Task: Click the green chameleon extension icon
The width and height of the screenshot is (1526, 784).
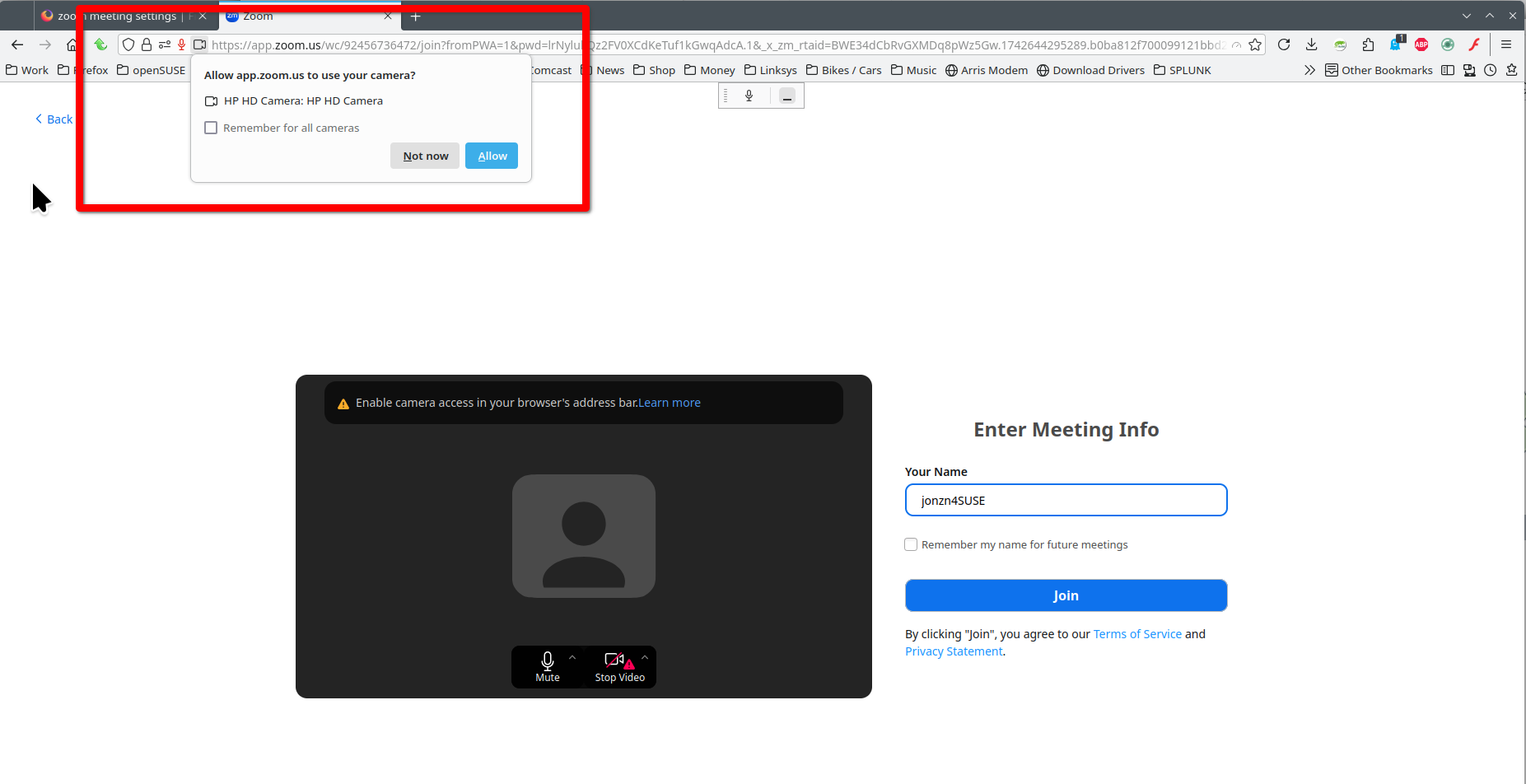Action: coord(1341,44)
